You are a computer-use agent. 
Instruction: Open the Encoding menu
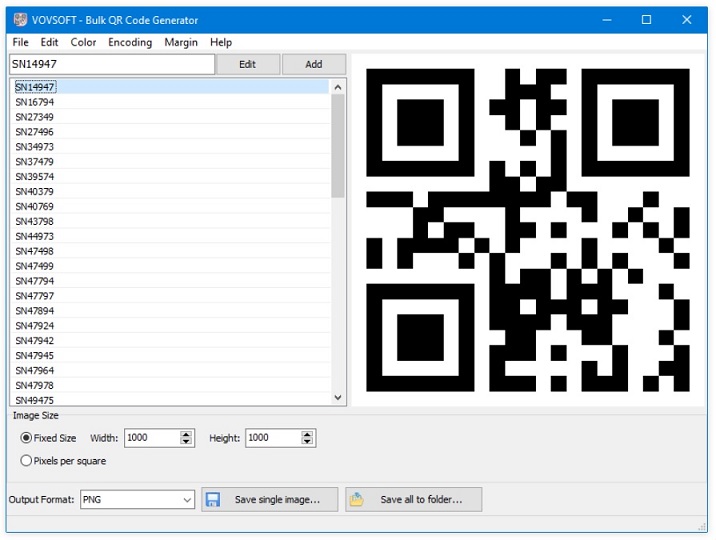click(x=130, y=42)
